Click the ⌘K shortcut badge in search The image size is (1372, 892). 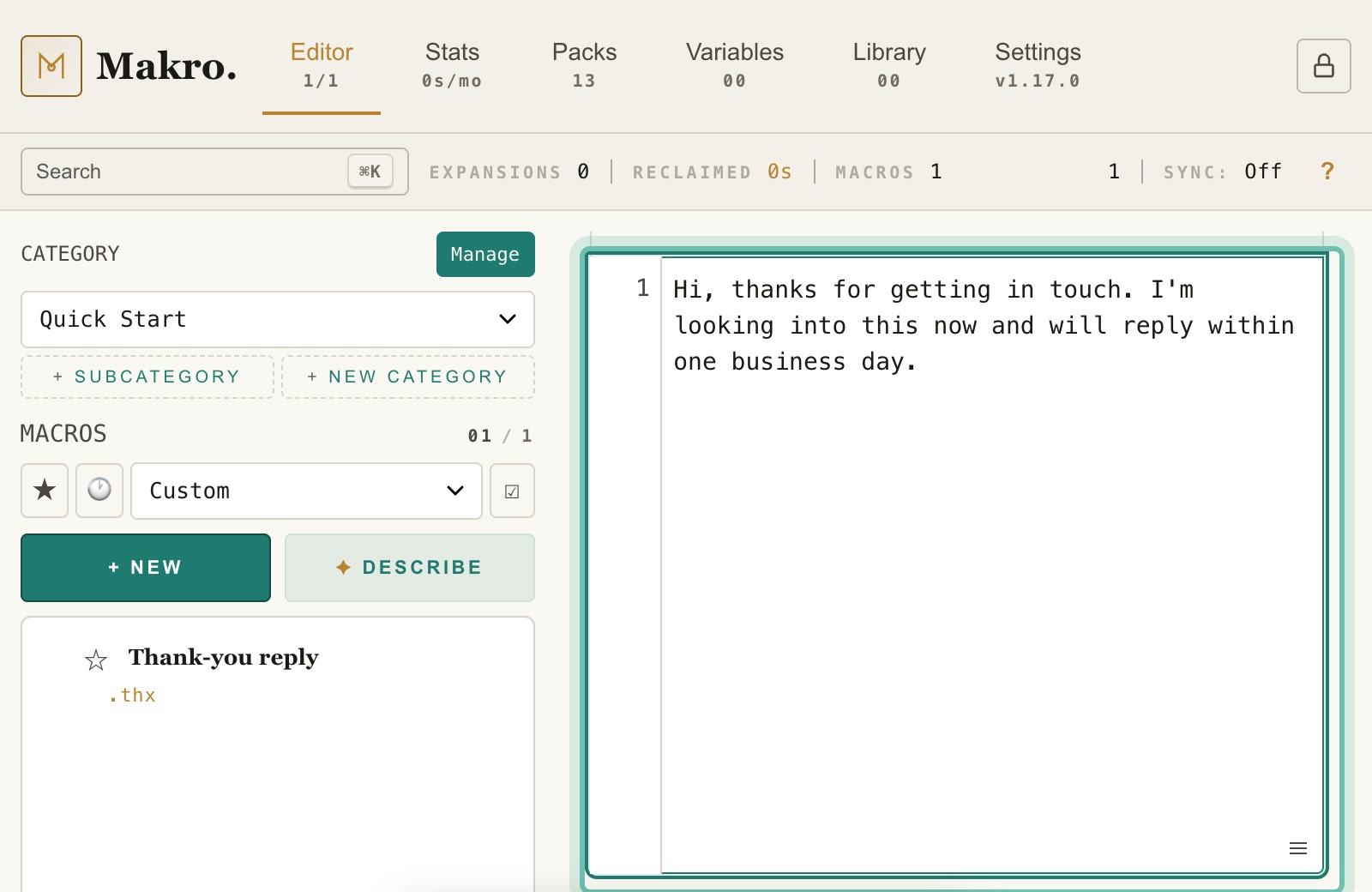pos(370,172)
